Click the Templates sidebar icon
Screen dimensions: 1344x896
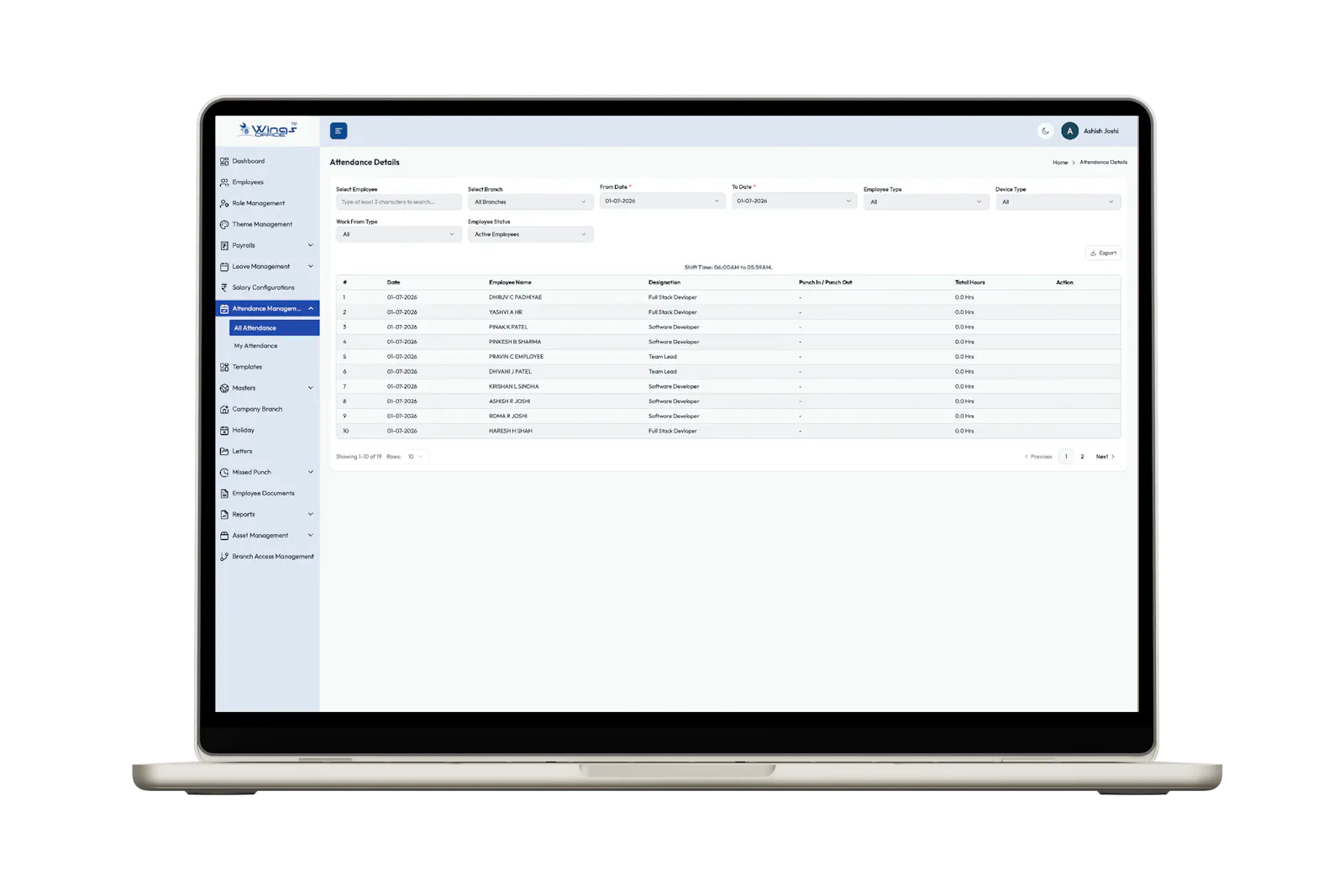(224, 367)
